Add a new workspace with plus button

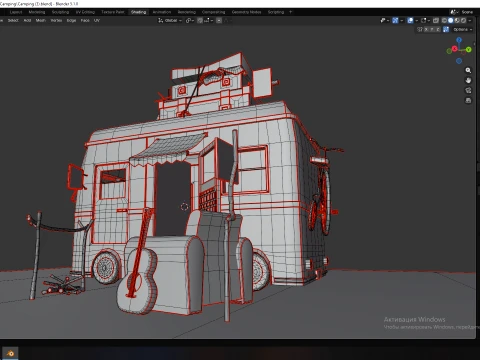(x=290, y=12)
